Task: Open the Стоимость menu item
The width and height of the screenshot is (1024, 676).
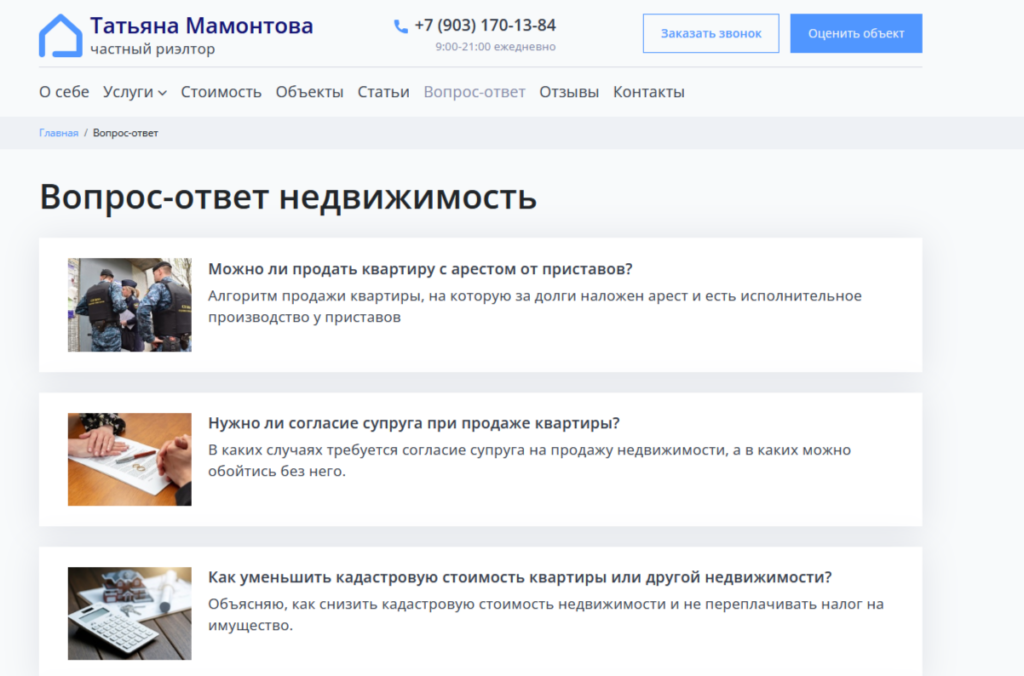Action: pos(221,92)
